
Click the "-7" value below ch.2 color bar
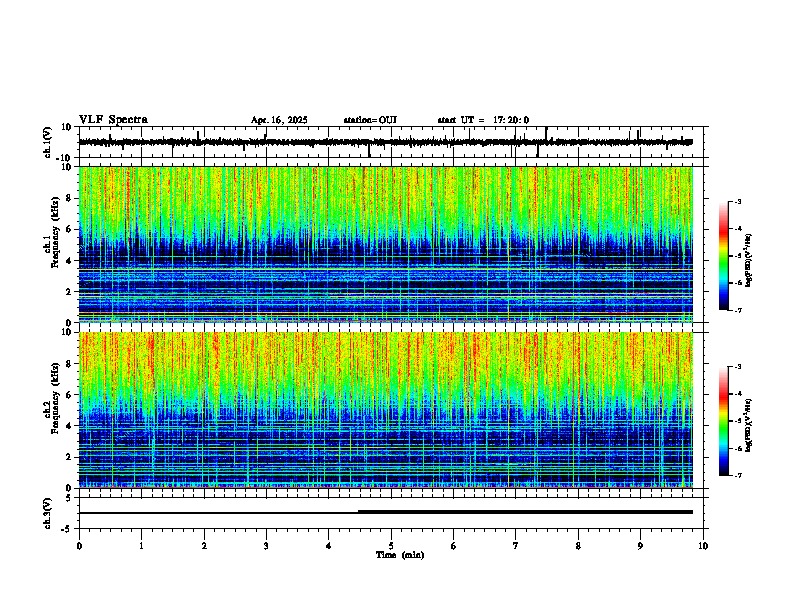[737, 475]
